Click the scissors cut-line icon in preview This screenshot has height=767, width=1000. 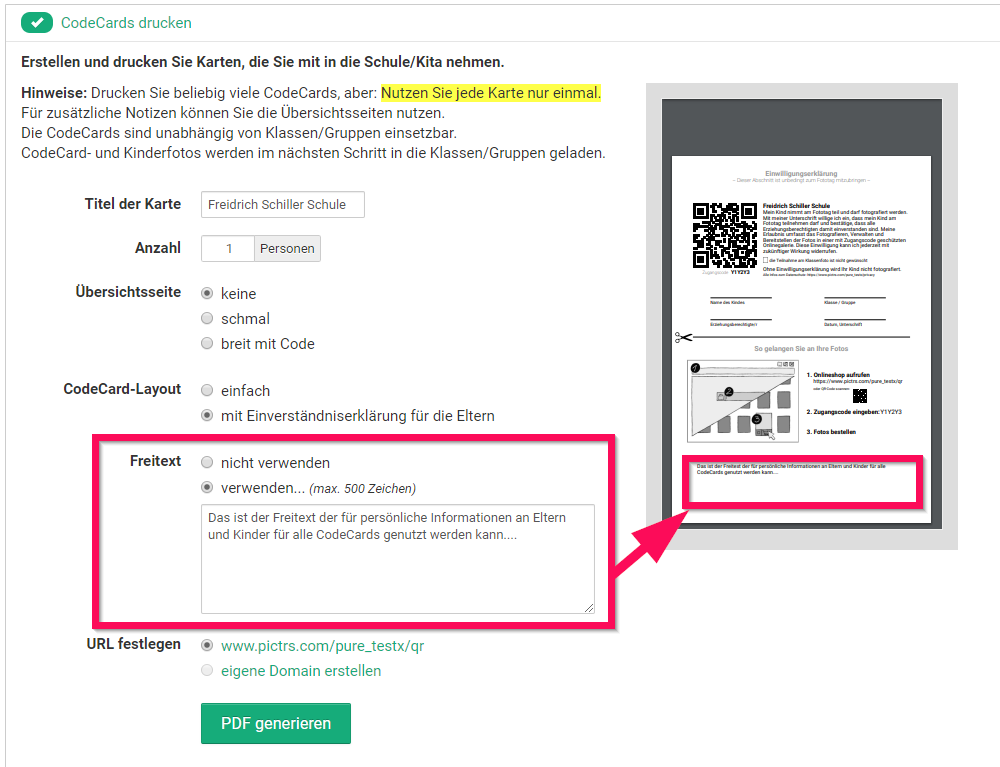click(x=683, y=338)
